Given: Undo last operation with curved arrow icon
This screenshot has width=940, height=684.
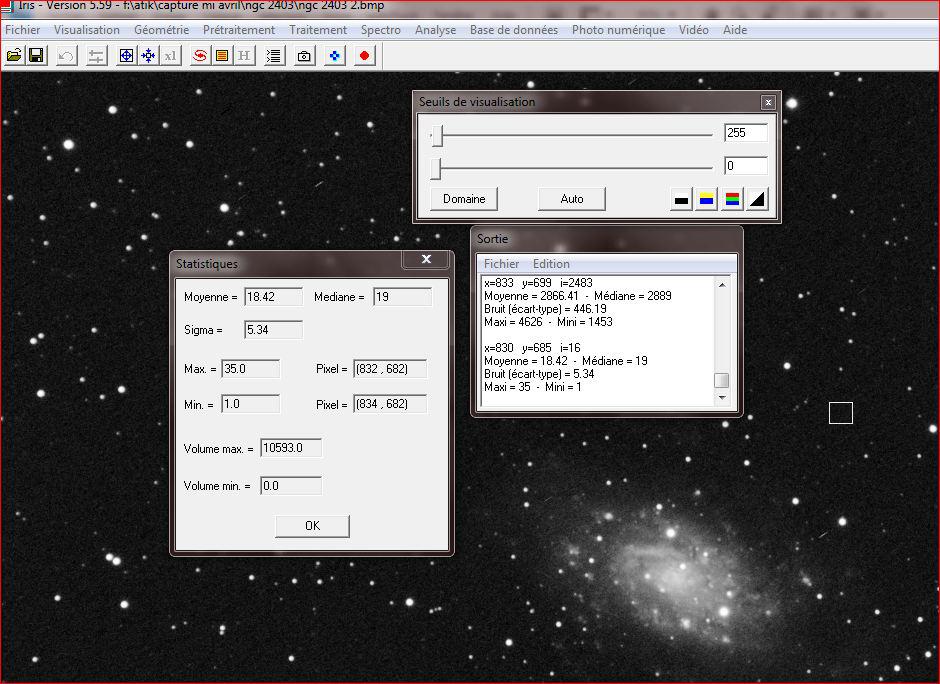Looking at the screenshot, I should click(66, 56).
